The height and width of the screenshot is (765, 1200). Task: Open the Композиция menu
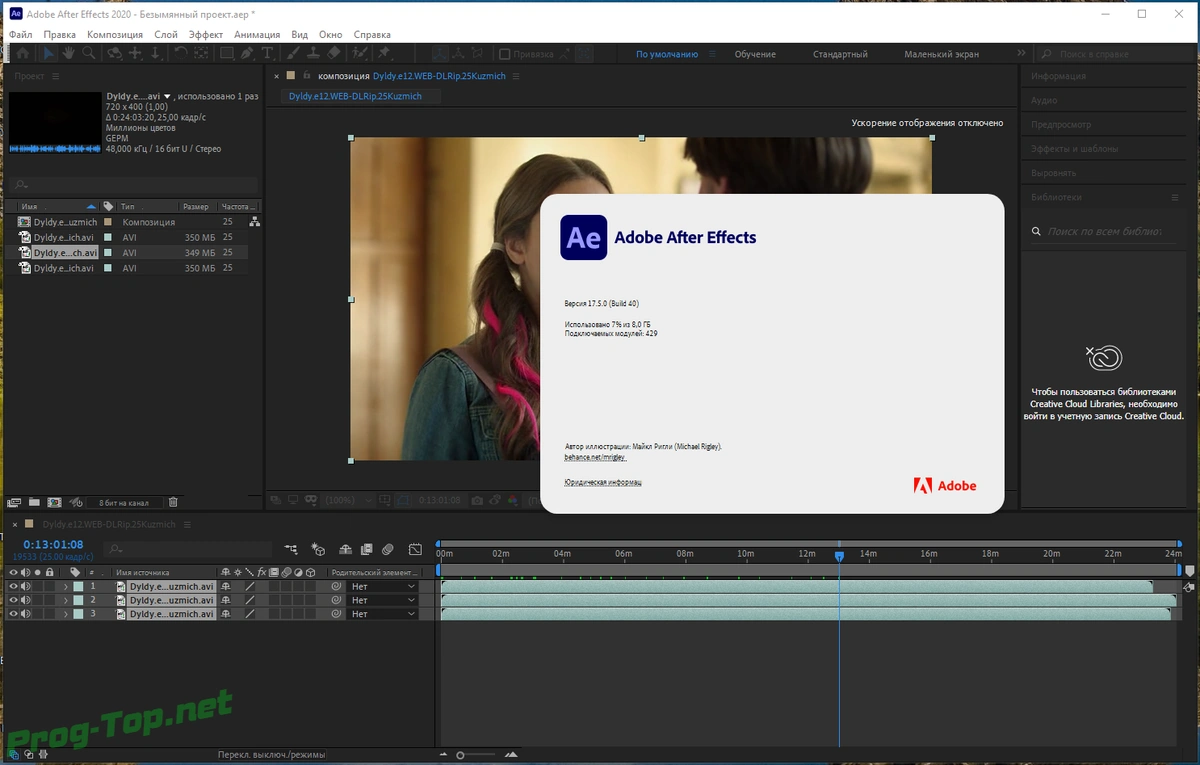tap(115, 34)
